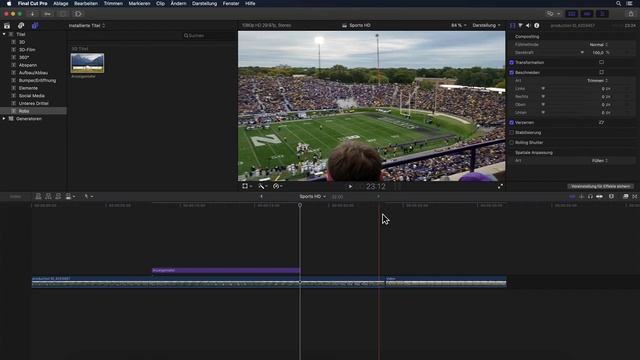This screenshot has width=640, height=360.
Task: Expand the Generatoren tree category
Action: [4, 119]
